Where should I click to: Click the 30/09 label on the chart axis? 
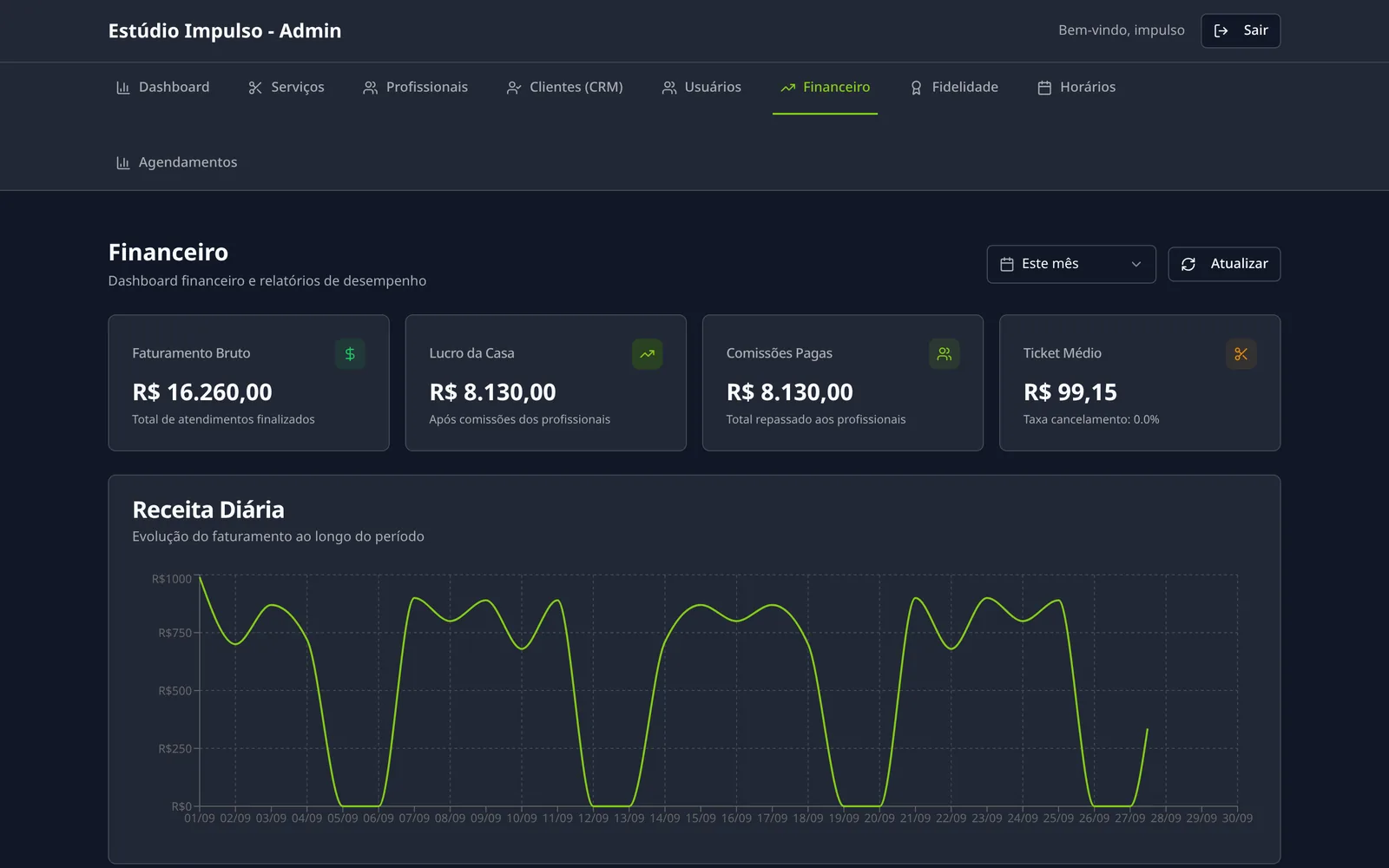[1237, 819]
